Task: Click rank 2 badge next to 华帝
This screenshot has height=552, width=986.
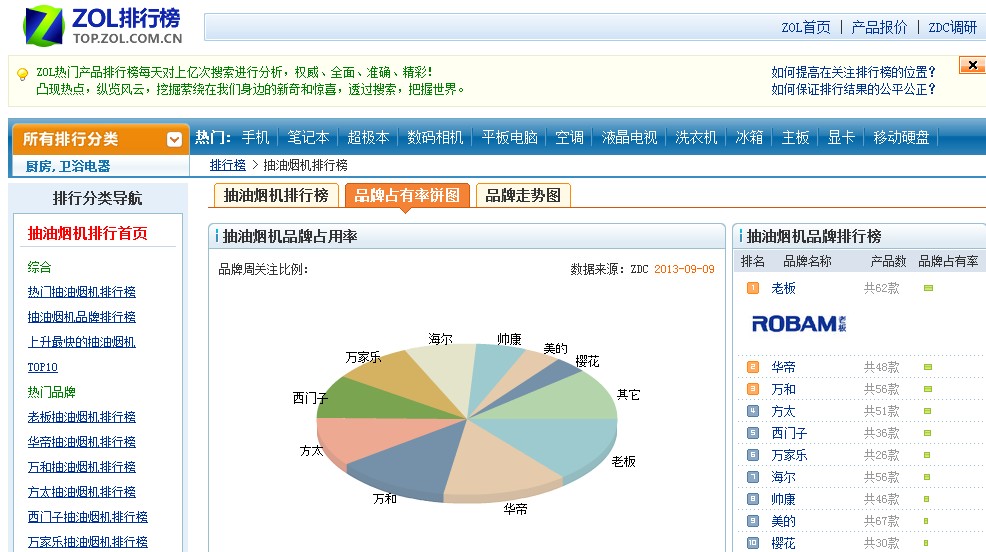Action: coord(753,367)
